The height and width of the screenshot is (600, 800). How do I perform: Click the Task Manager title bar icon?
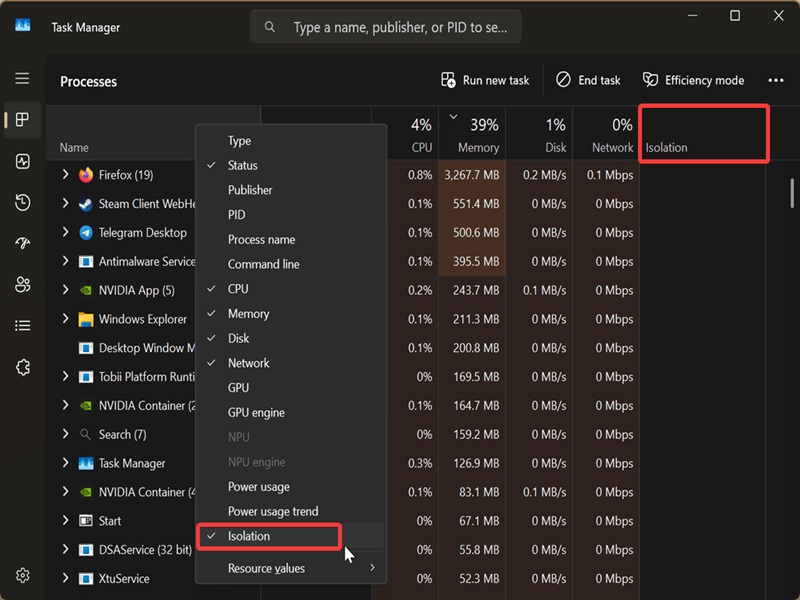(x=22, y=25)
